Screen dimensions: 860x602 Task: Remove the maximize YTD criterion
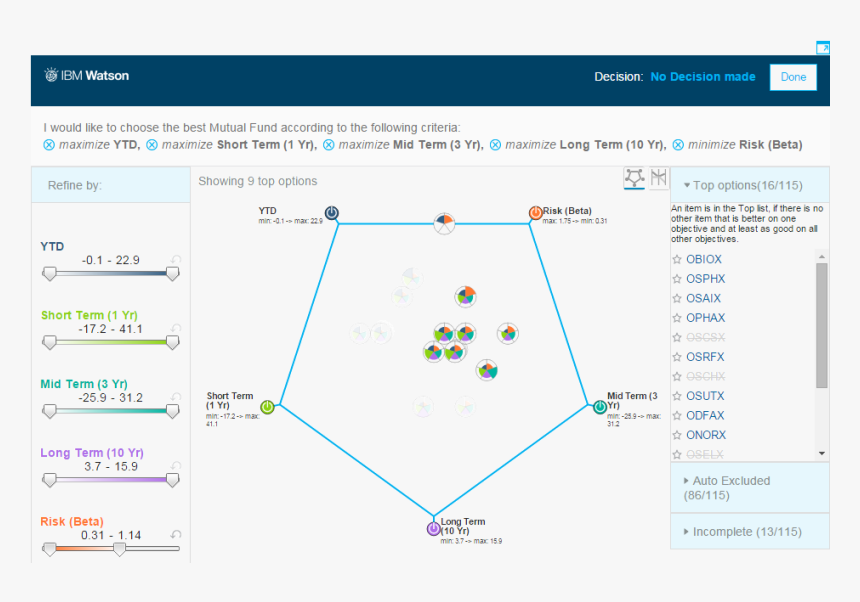pyautogui.click(x=49, y=145)
